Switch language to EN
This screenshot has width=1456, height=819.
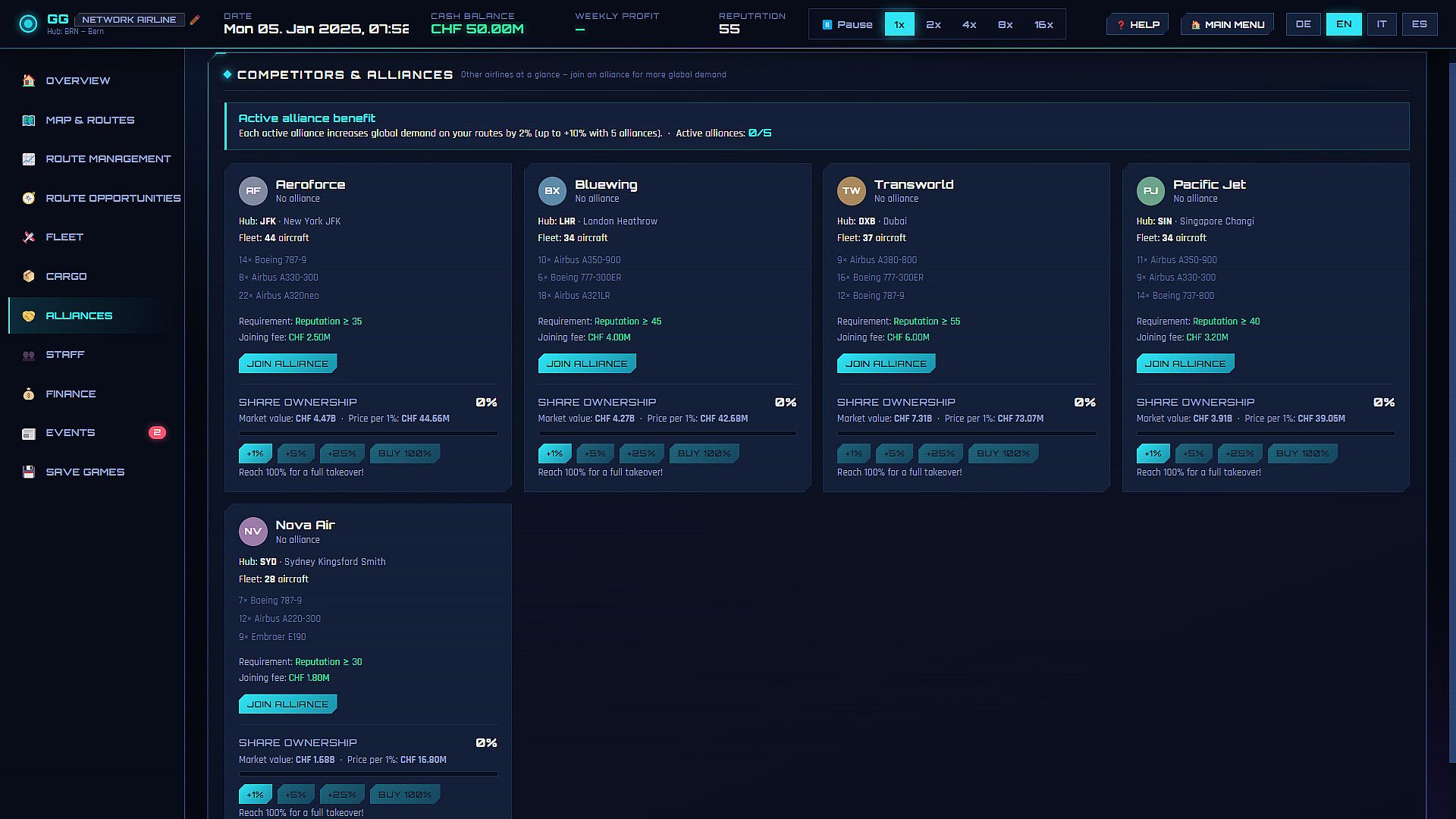click(x=1344, y=24)
